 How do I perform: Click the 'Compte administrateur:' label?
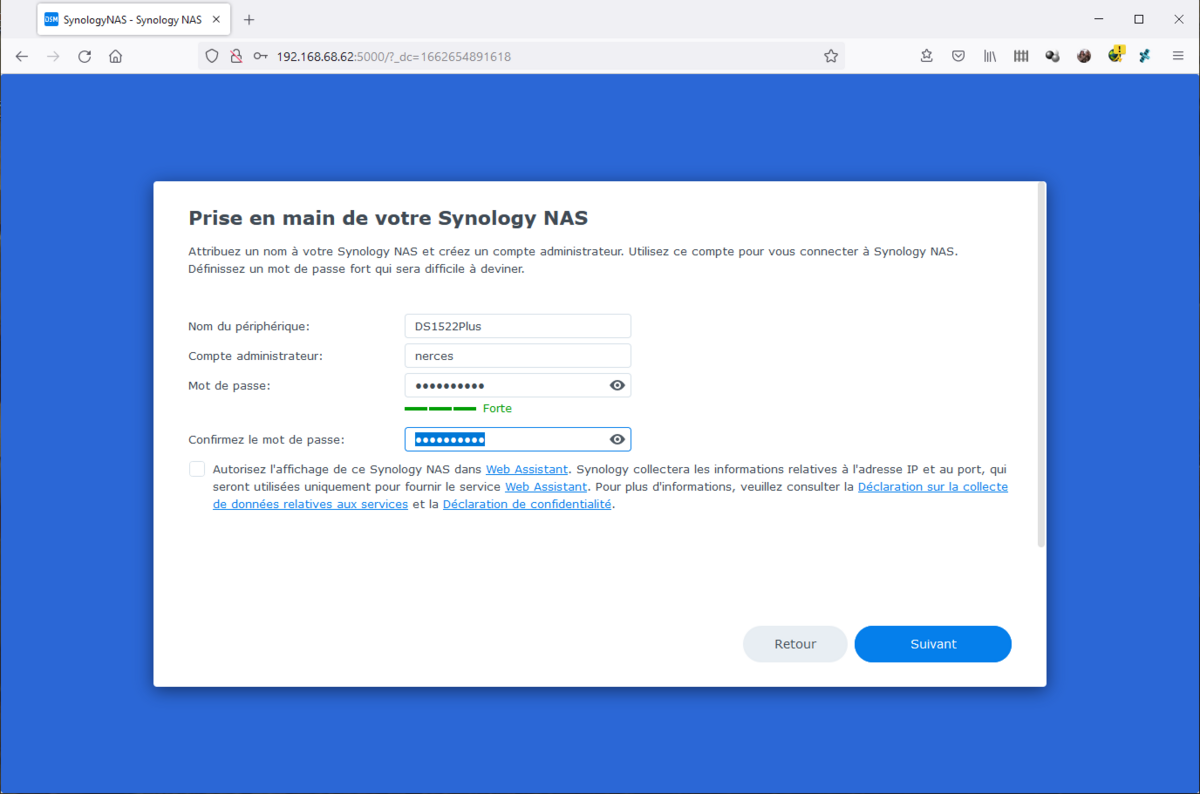click(255, 356)
